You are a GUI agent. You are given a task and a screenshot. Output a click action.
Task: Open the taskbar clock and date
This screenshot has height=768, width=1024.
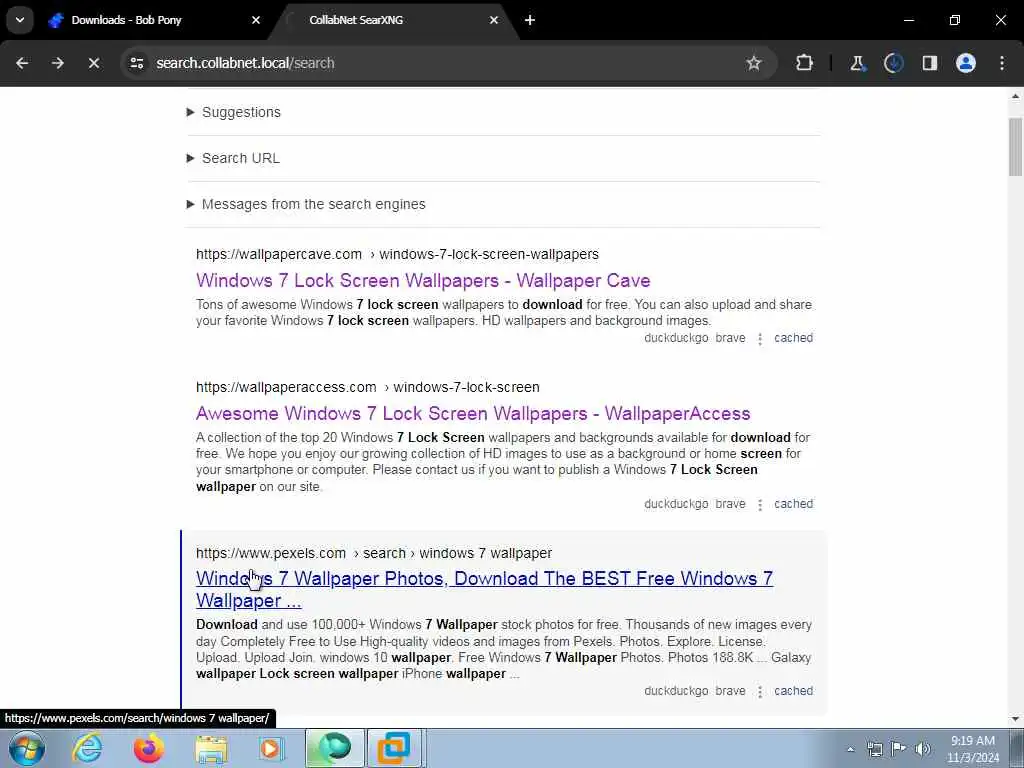pyautogui.click(x=973, y=749)
